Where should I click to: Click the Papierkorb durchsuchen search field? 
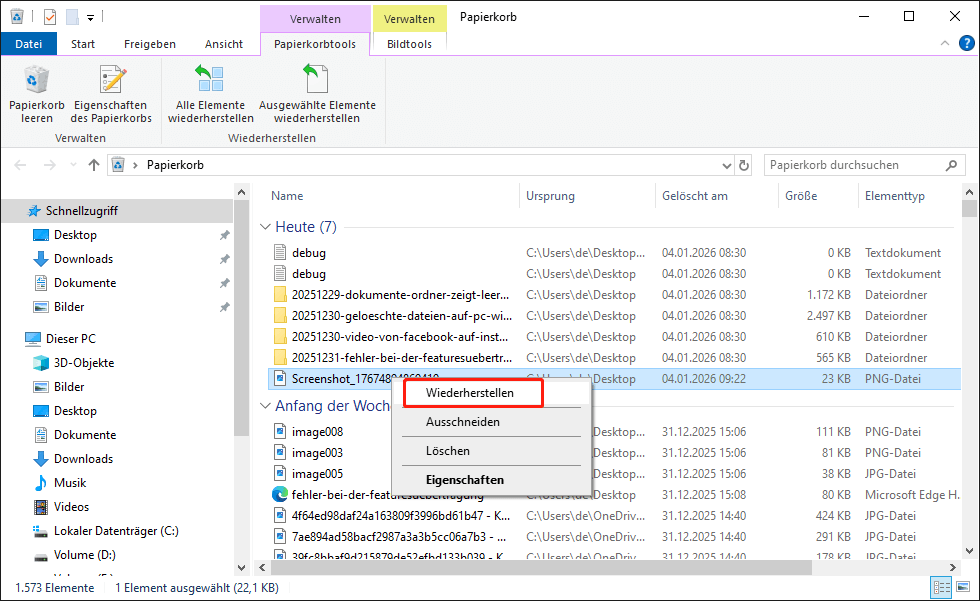pyautogui.click(x=855, y=165)
